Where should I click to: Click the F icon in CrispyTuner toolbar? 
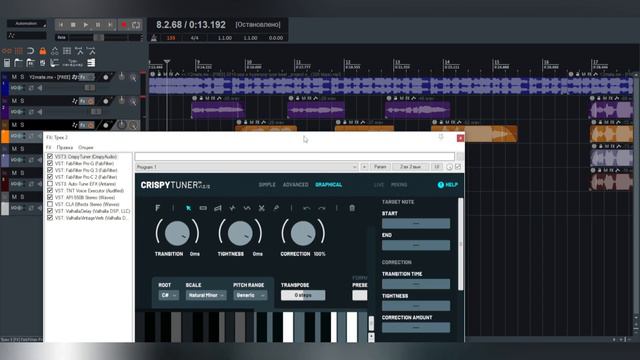pyautogui.click(x=158, y=208)
